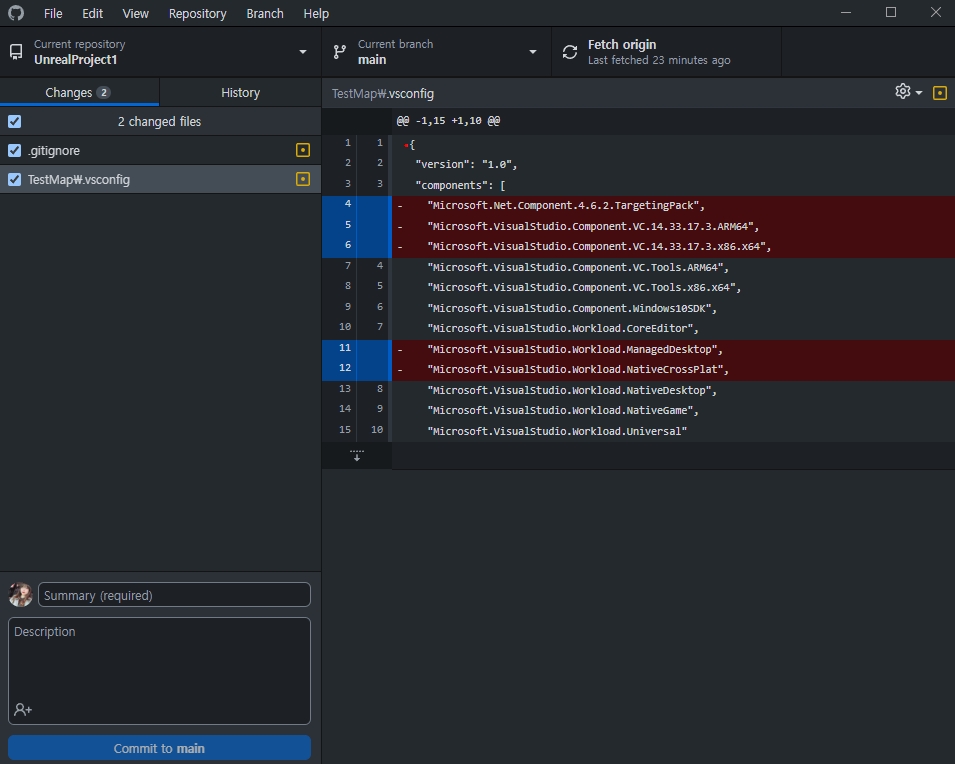Screen dimensions: 955x764
Task: Click the GitHub Desktop logo icon
Action: 16,13
